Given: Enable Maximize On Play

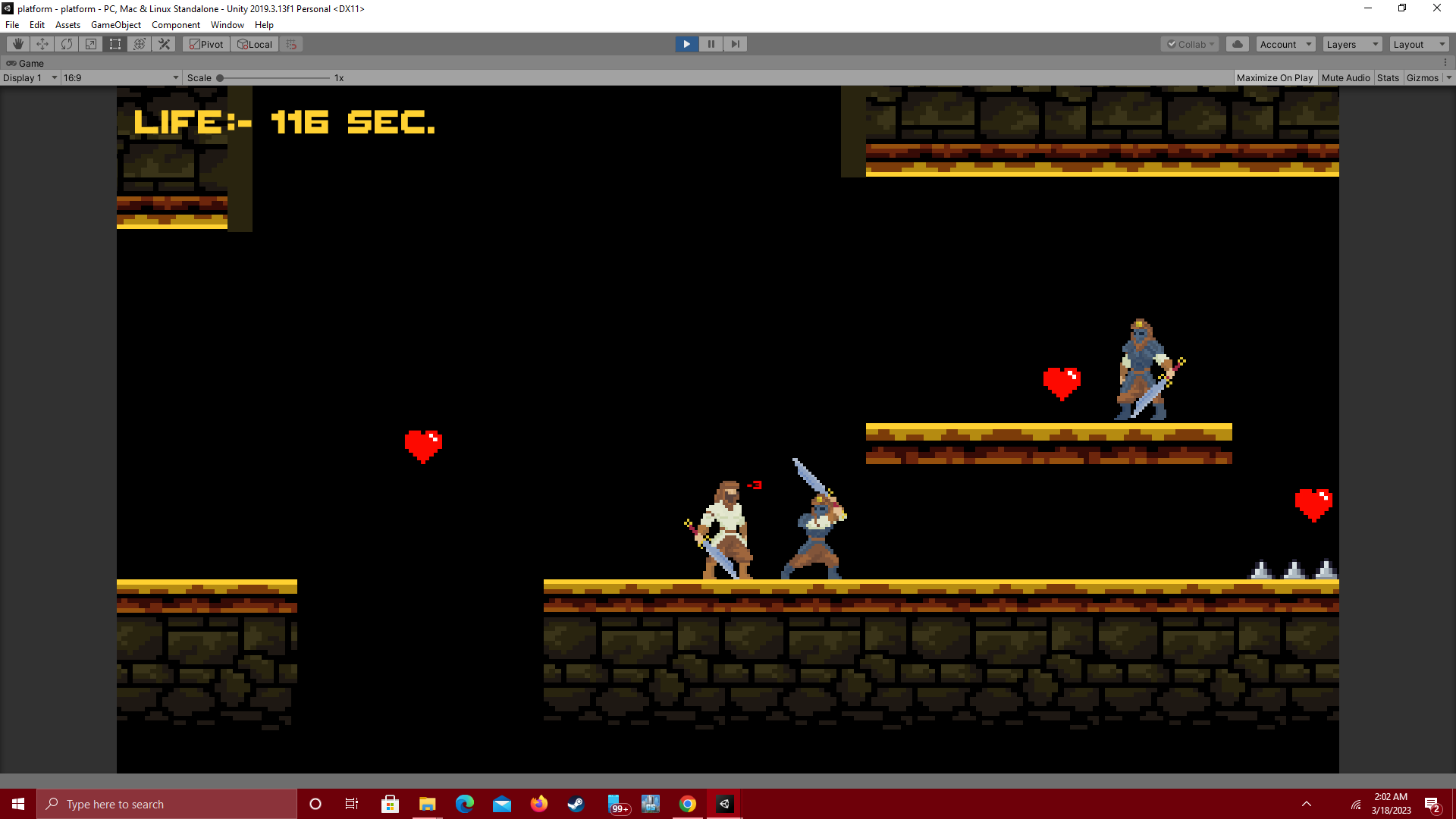Looking at the screenshot, I should (x=1275, y=77).
